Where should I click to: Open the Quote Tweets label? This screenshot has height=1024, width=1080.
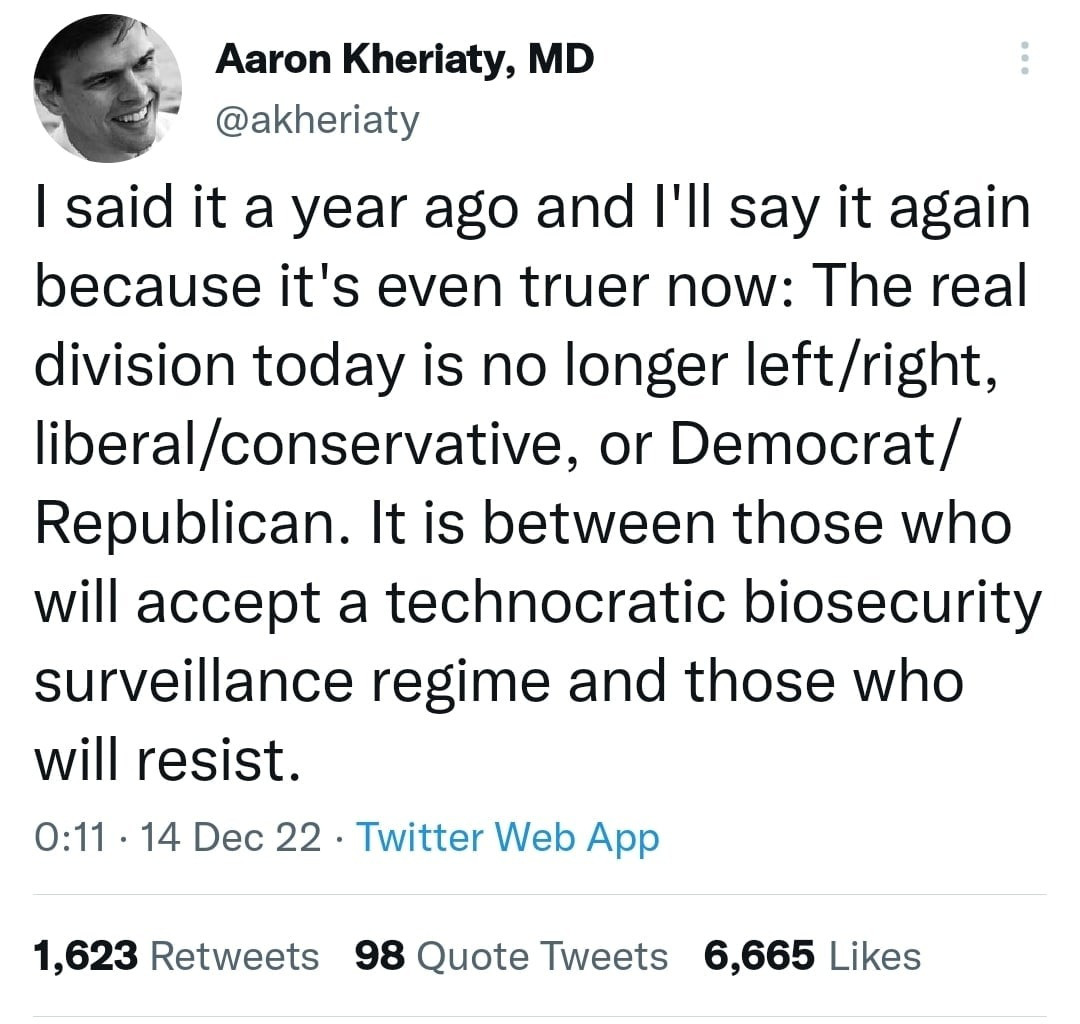[541, 956]
